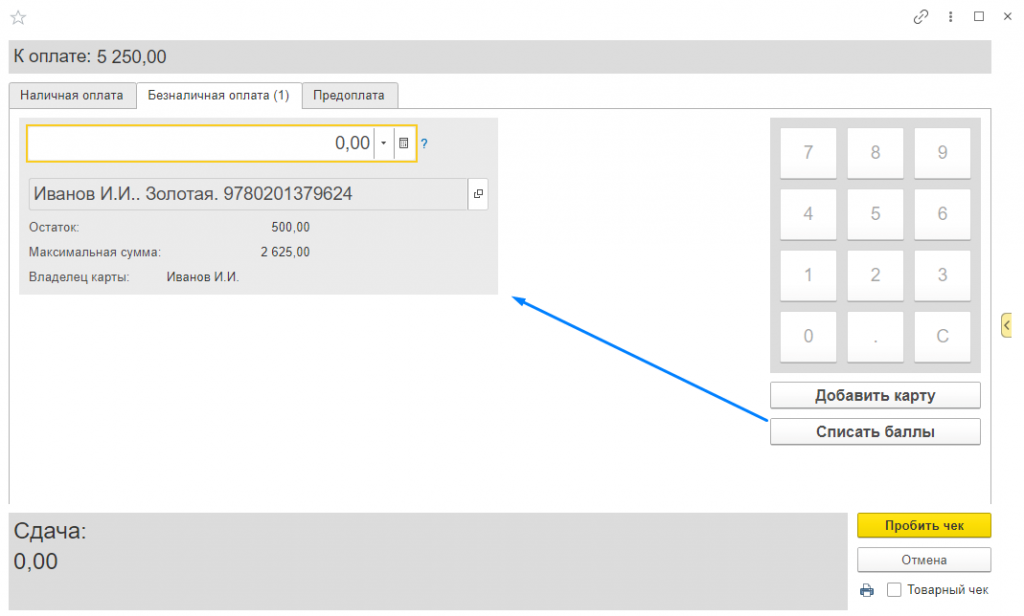This screenshot has height=616, width=1024.
Task: Tap digit 7 on the keypad
Action: [x=808, y=153]
